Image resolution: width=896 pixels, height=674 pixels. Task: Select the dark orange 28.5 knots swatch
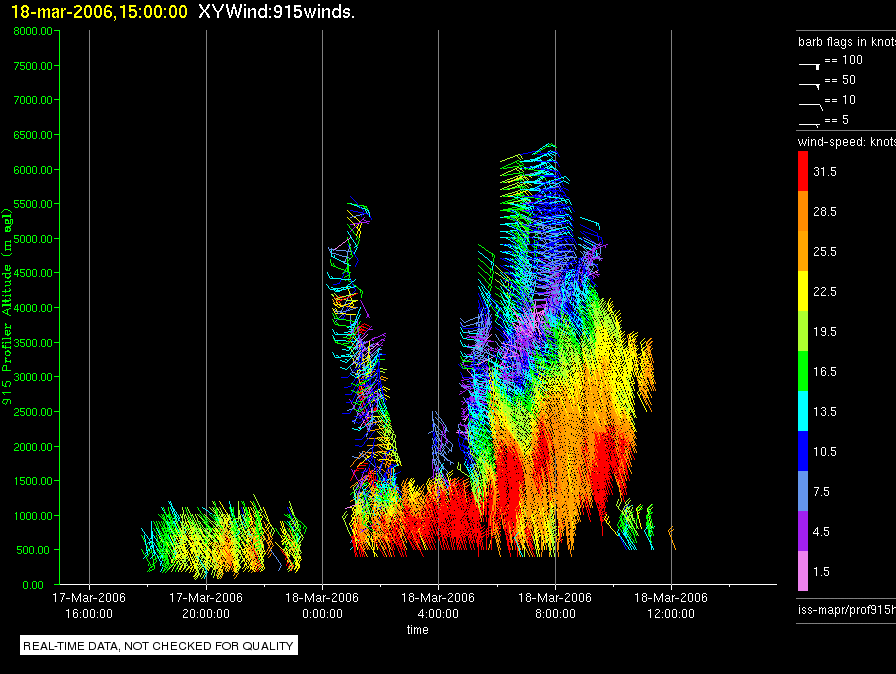click(803, 211)
